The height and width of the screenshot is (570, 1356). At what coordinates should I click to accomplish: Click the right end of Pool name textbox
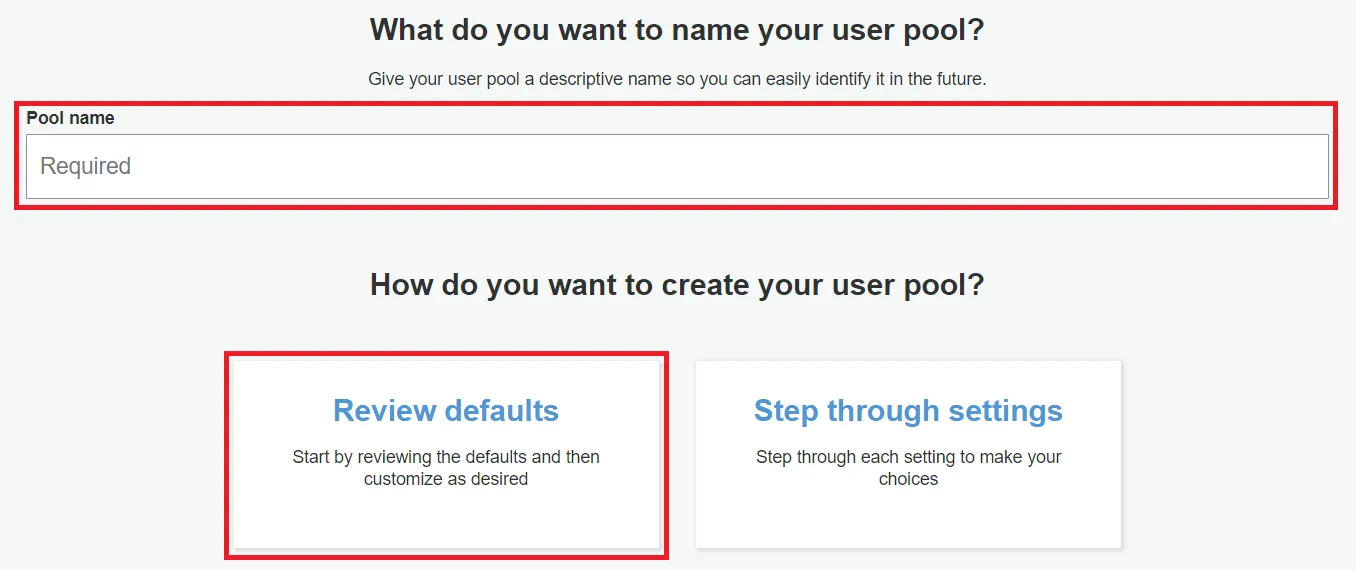[x=1300, y=166]
